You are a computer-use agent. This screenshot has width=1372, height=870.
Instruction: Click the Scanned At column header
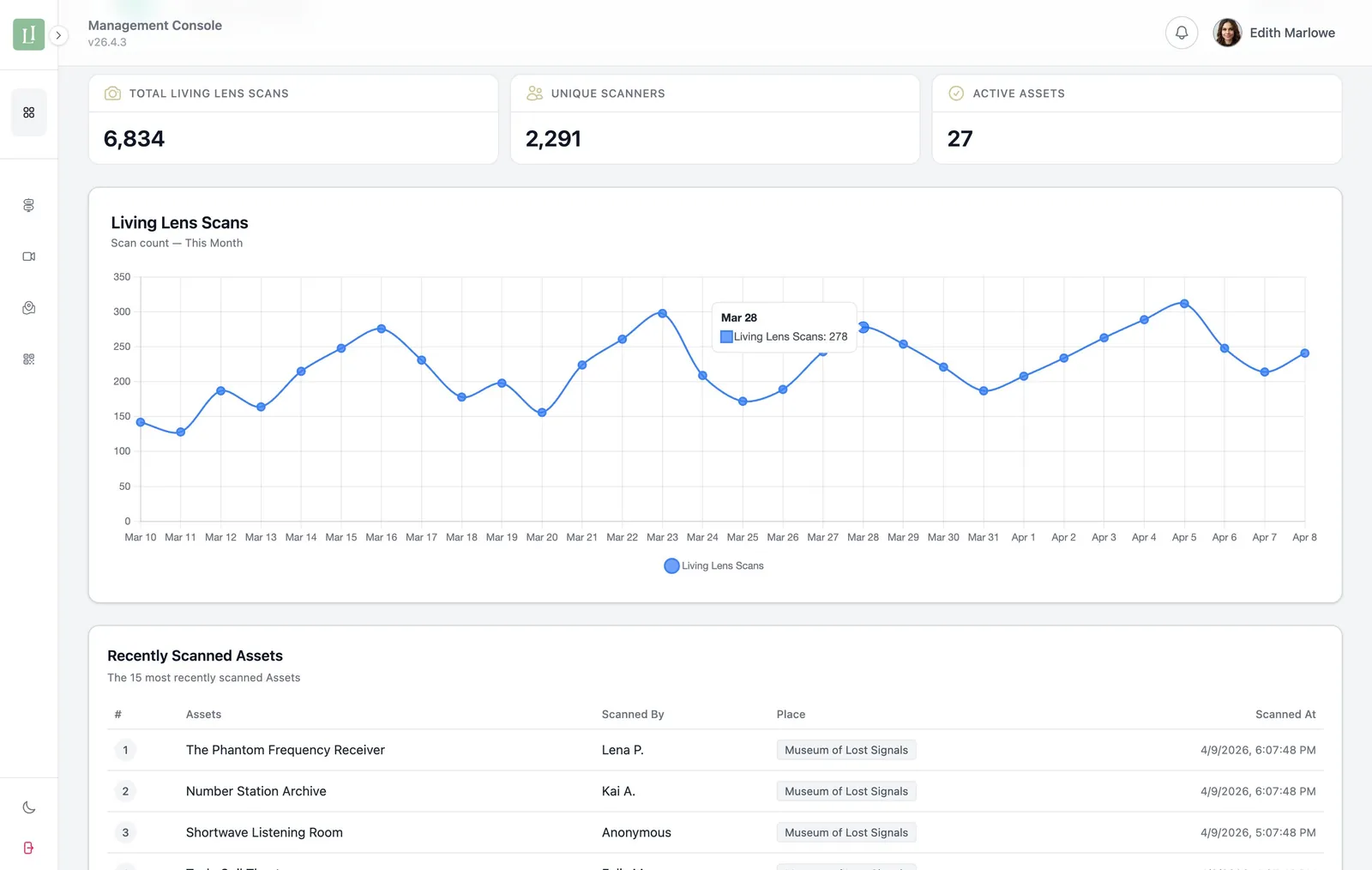coord(1285,714)
